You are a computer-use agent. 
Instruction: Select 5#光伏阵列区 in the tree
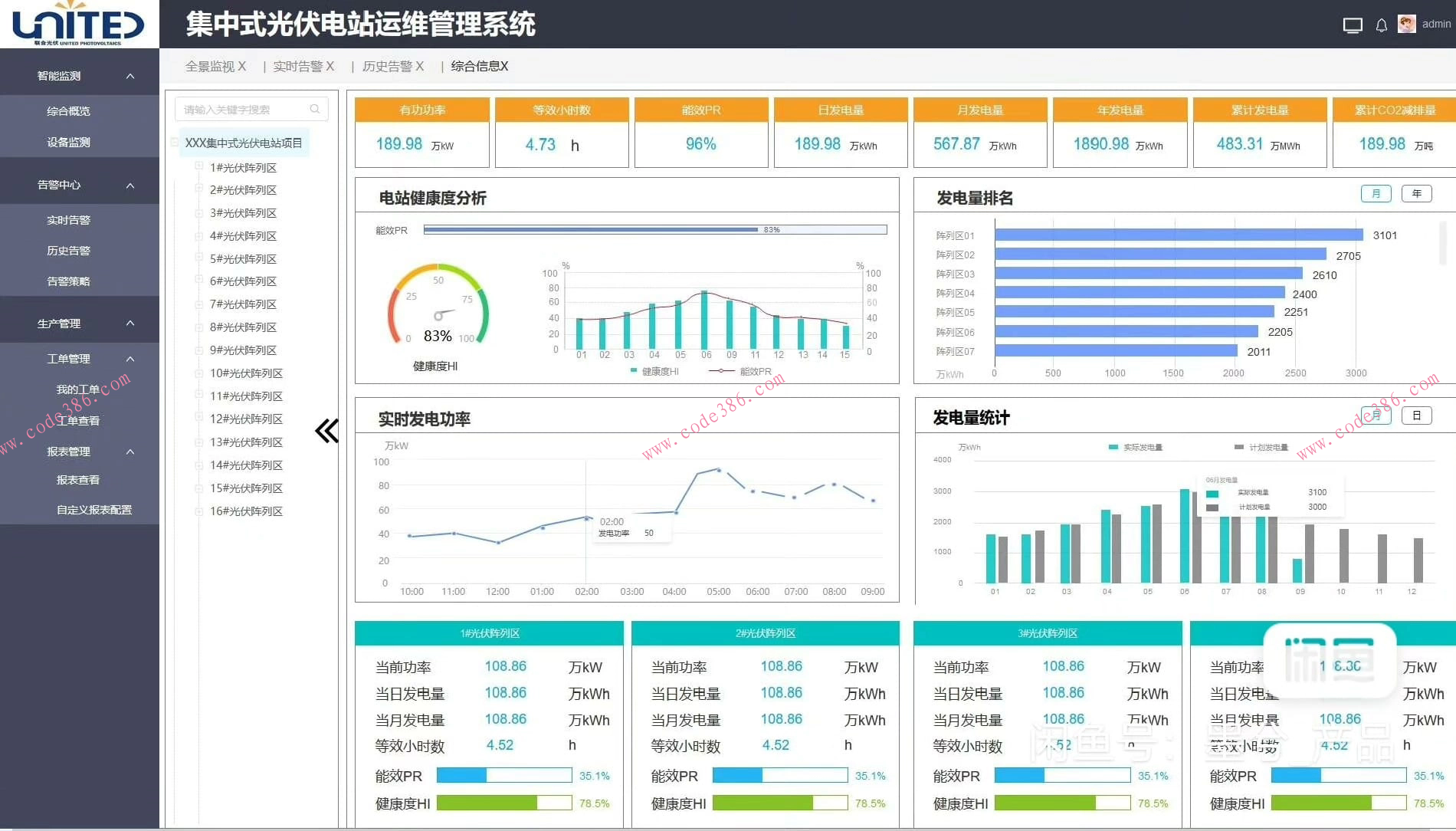(243, 259)
